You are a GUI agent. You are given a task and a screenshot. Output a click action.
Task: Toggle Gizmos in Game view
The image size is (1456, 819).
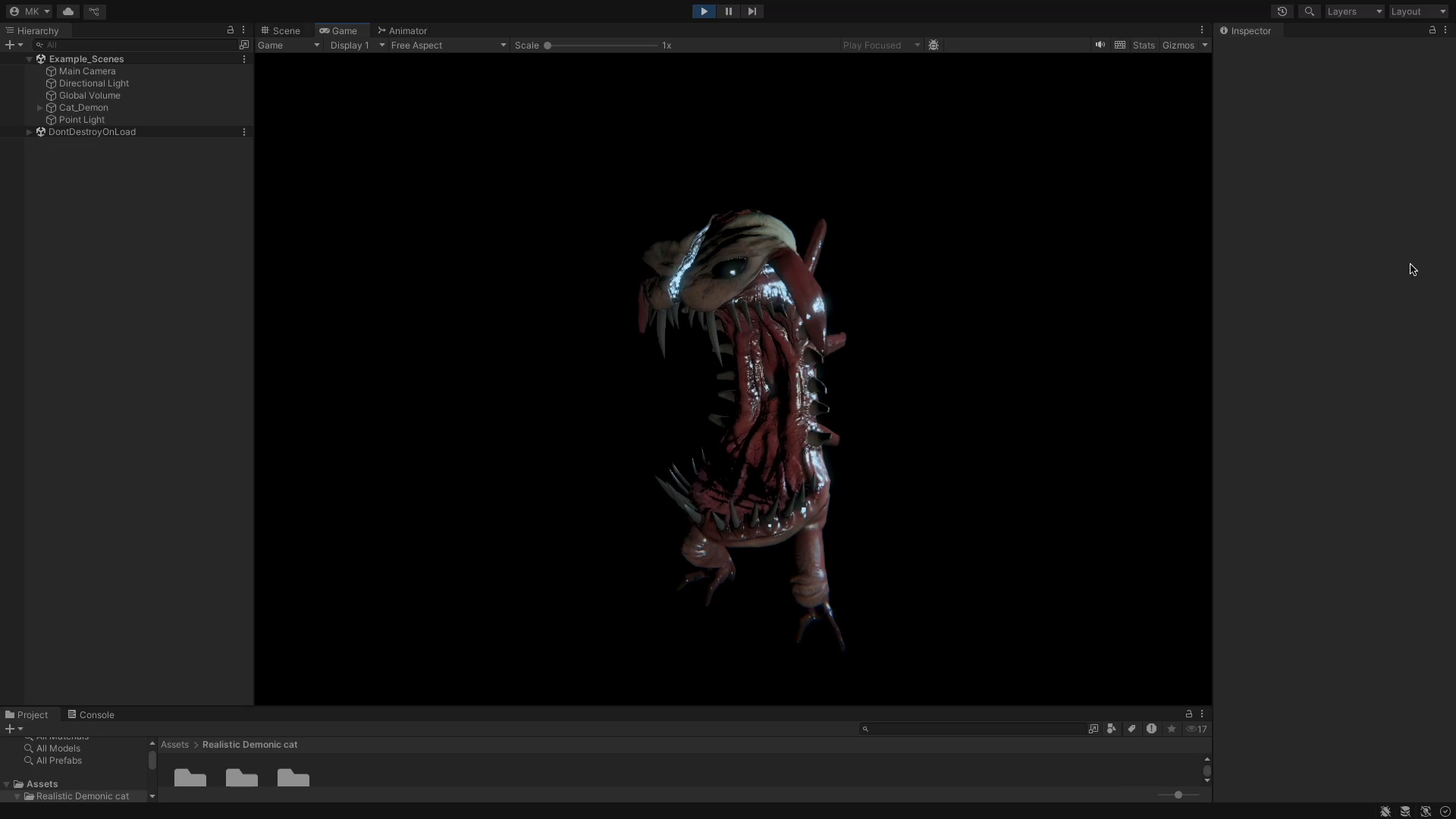click(x=1178, y=45)
